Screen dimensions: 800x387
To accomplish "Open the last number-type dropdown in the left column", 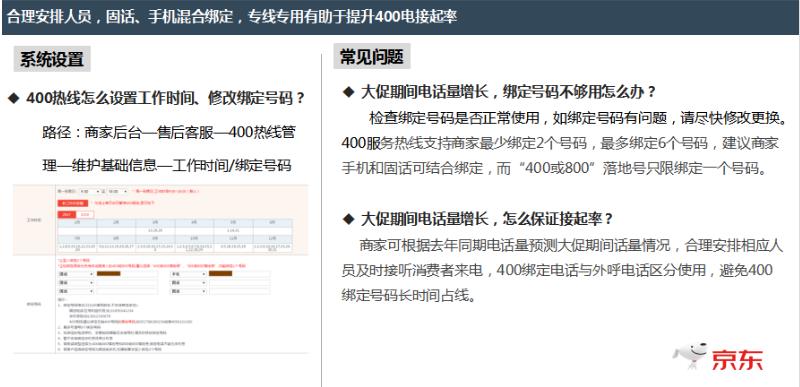I will tap(76, 291).
